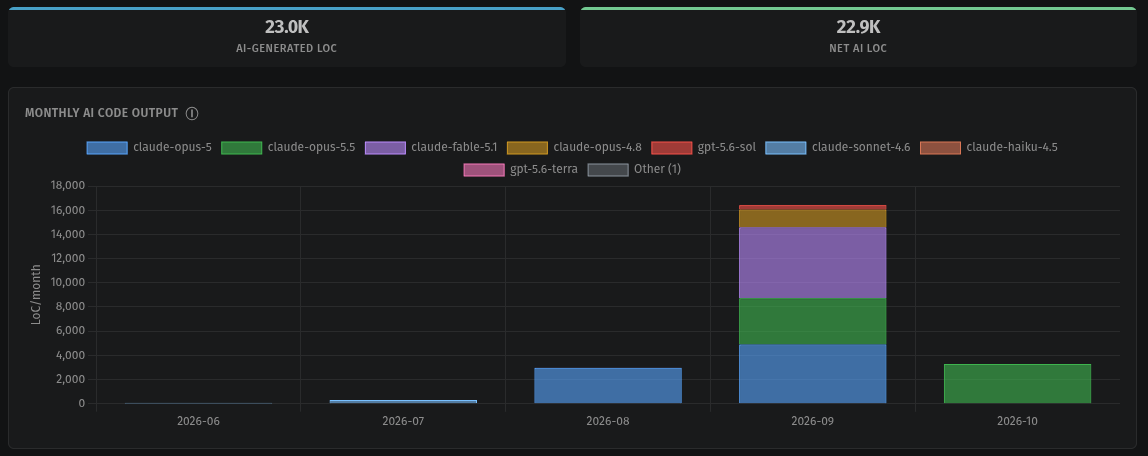This screenshot has width=1148, height=456.
Task: Toggle claude-opus-5 legend swatch
Action: [x=107, y=148]
